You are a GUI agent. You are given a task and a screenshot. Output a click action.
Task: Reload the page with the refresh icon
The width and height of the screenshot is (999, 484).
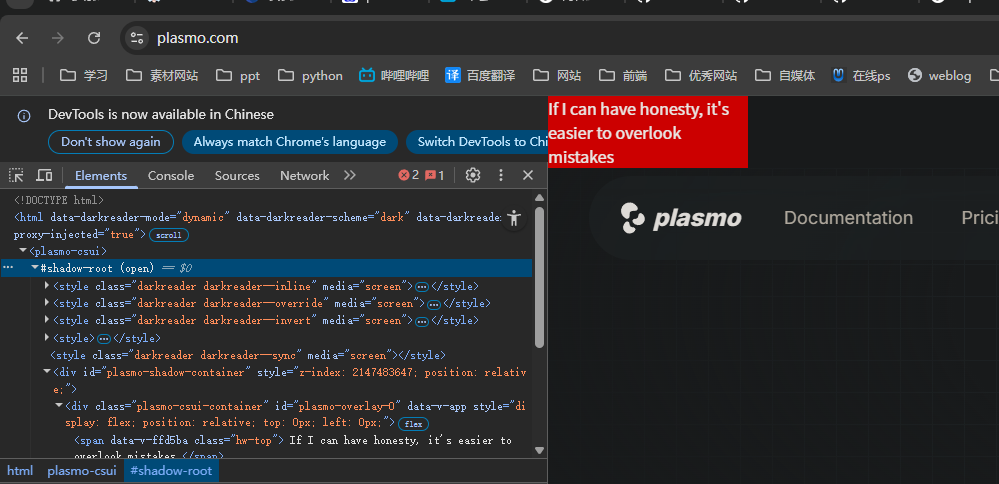(94, 38)
